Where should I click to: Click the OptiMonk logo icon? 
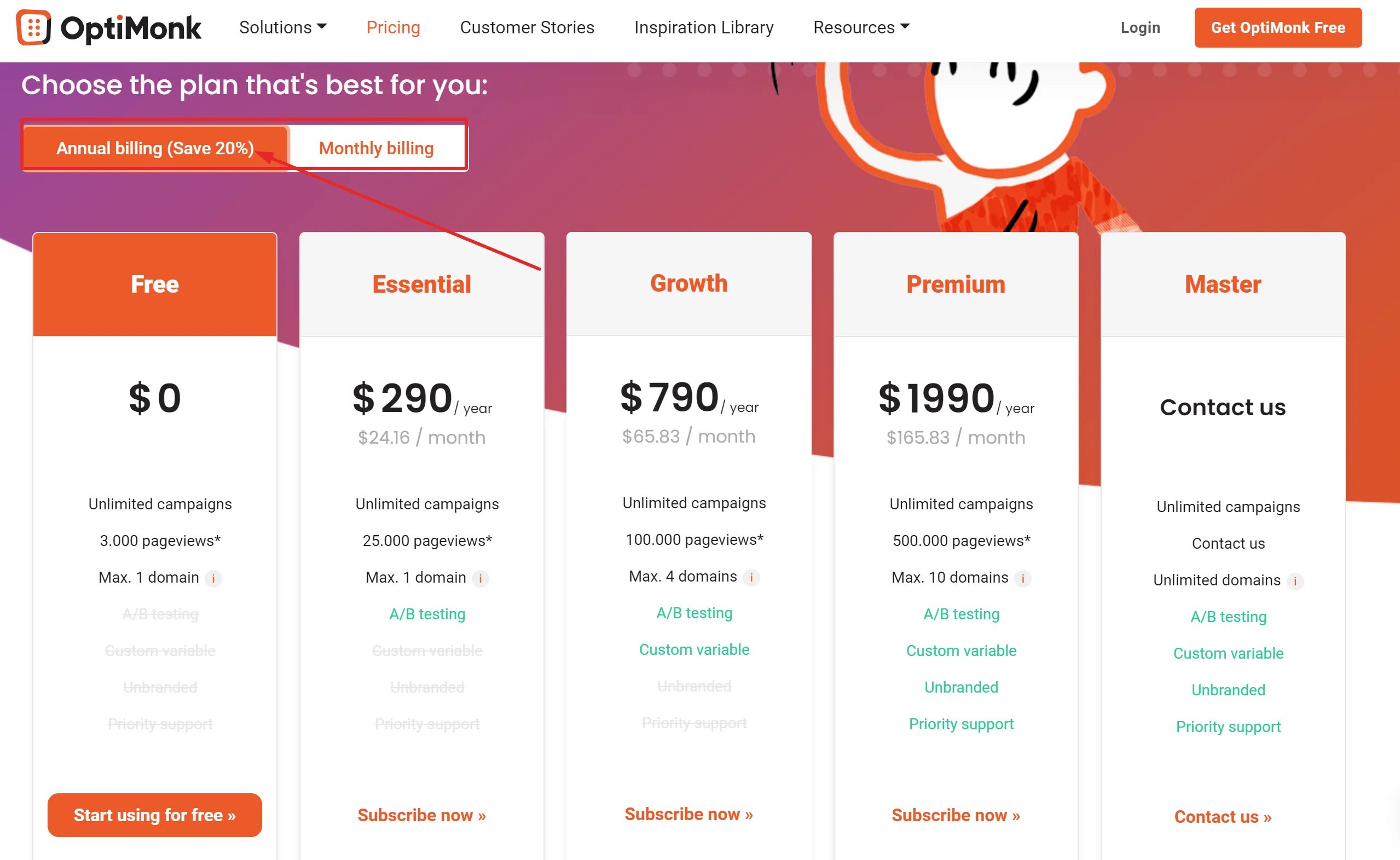[33, 27]
